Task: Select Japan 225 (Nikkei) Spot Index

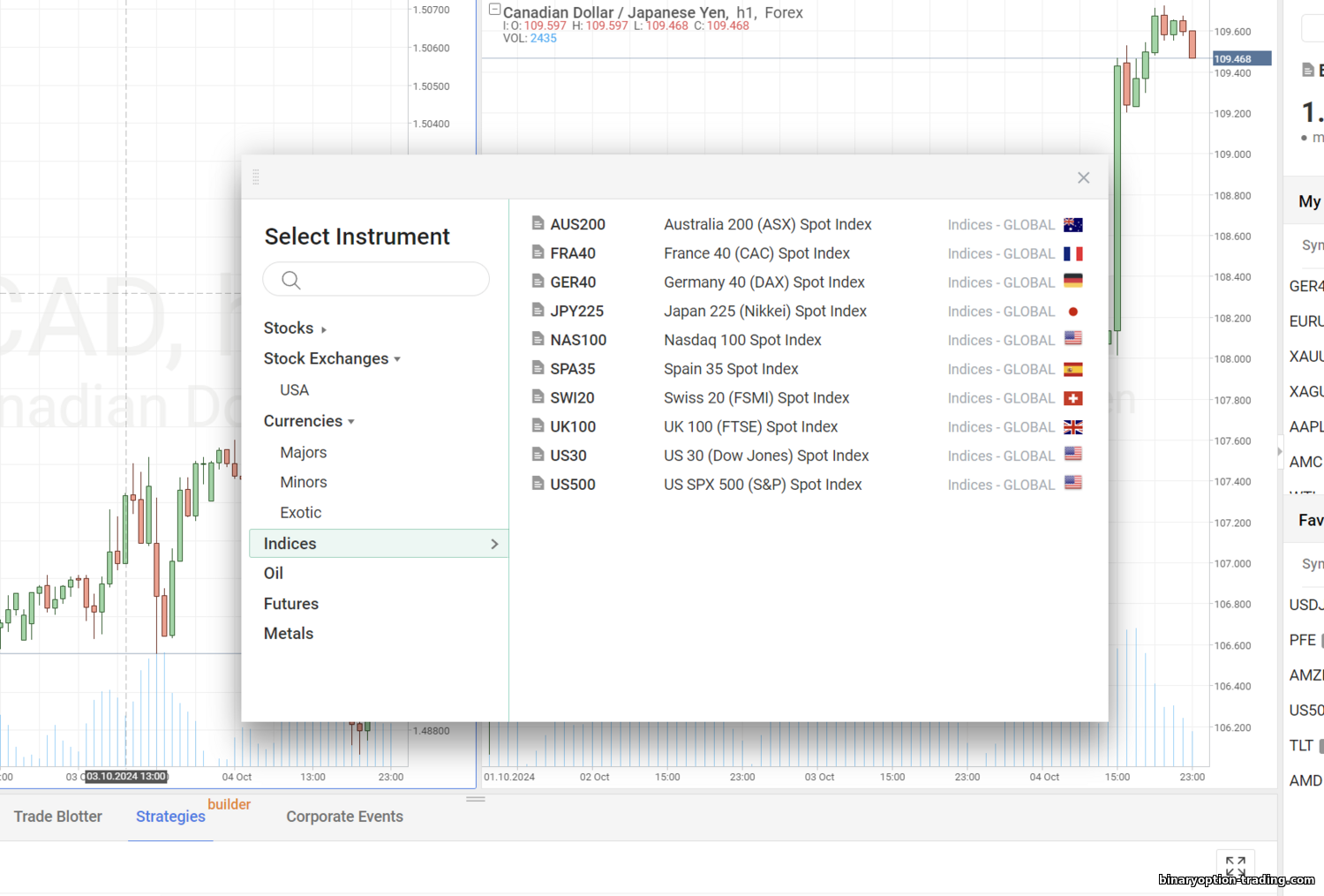Action: click(765, 312)
